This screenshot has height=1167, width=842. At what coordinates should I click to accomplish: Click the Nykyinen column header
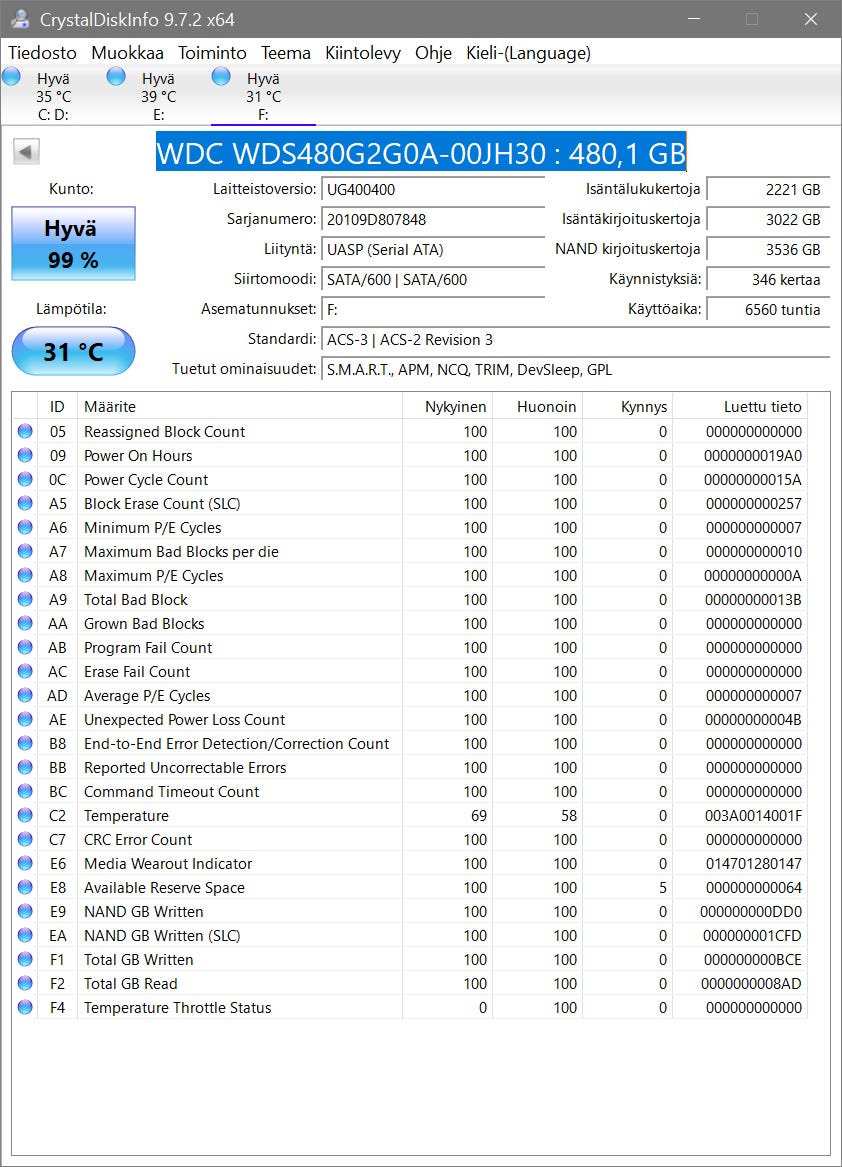(447, 406)
